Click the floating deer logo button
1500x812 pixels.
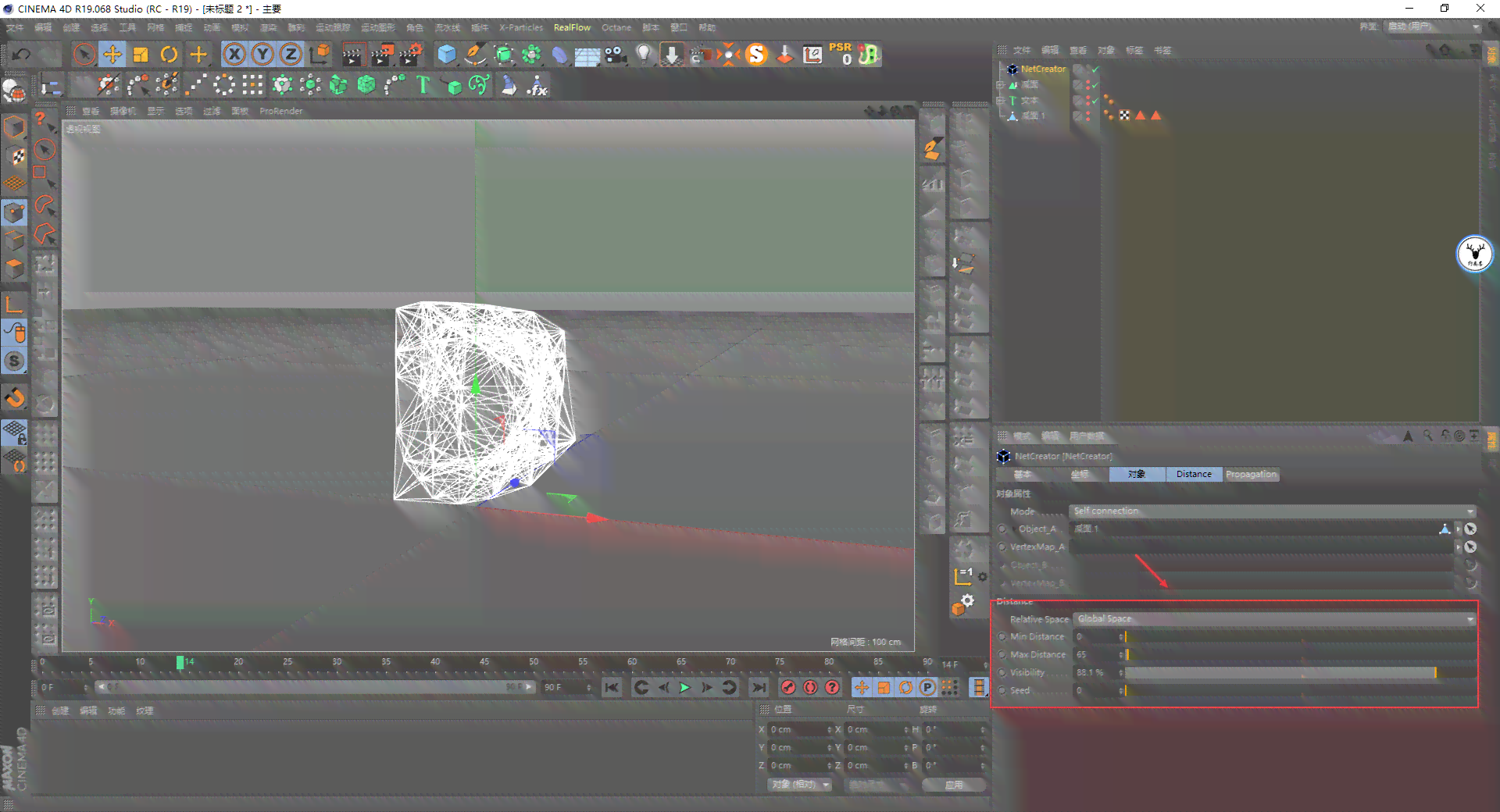click(1475, 254)
